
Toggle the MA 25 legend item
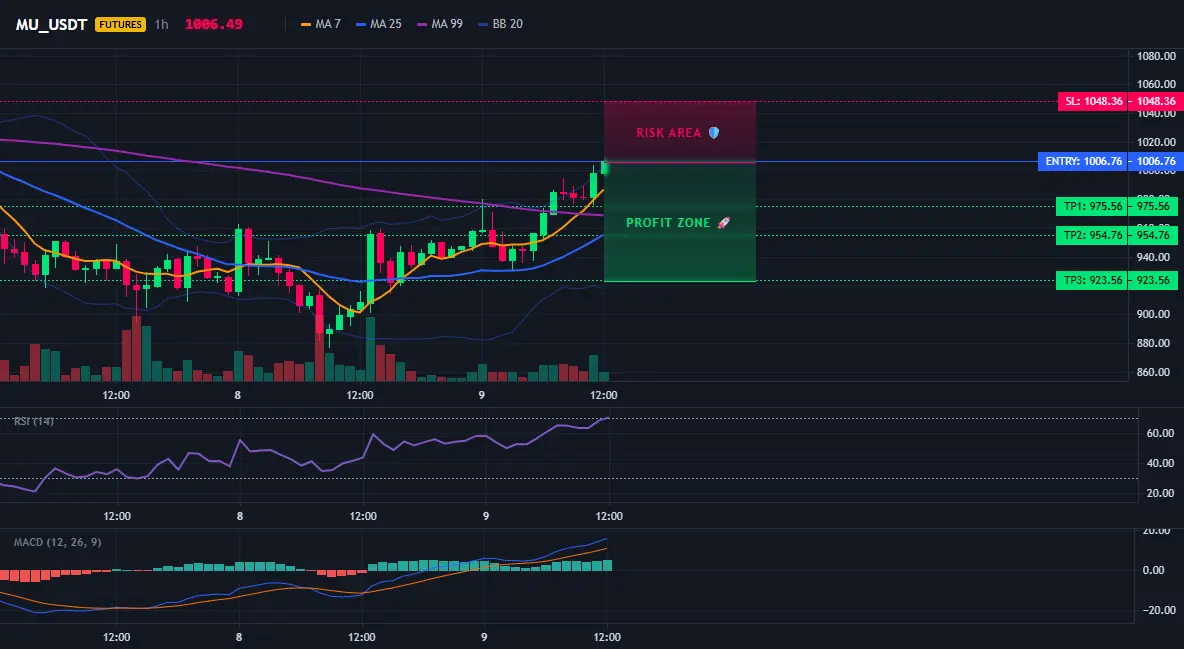[x=379, y=24]
